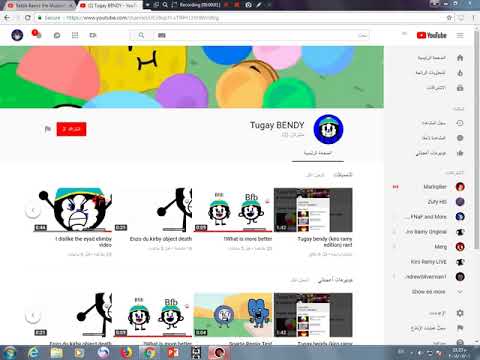Open Trending via the flame icon

click(x=460, y=73)
